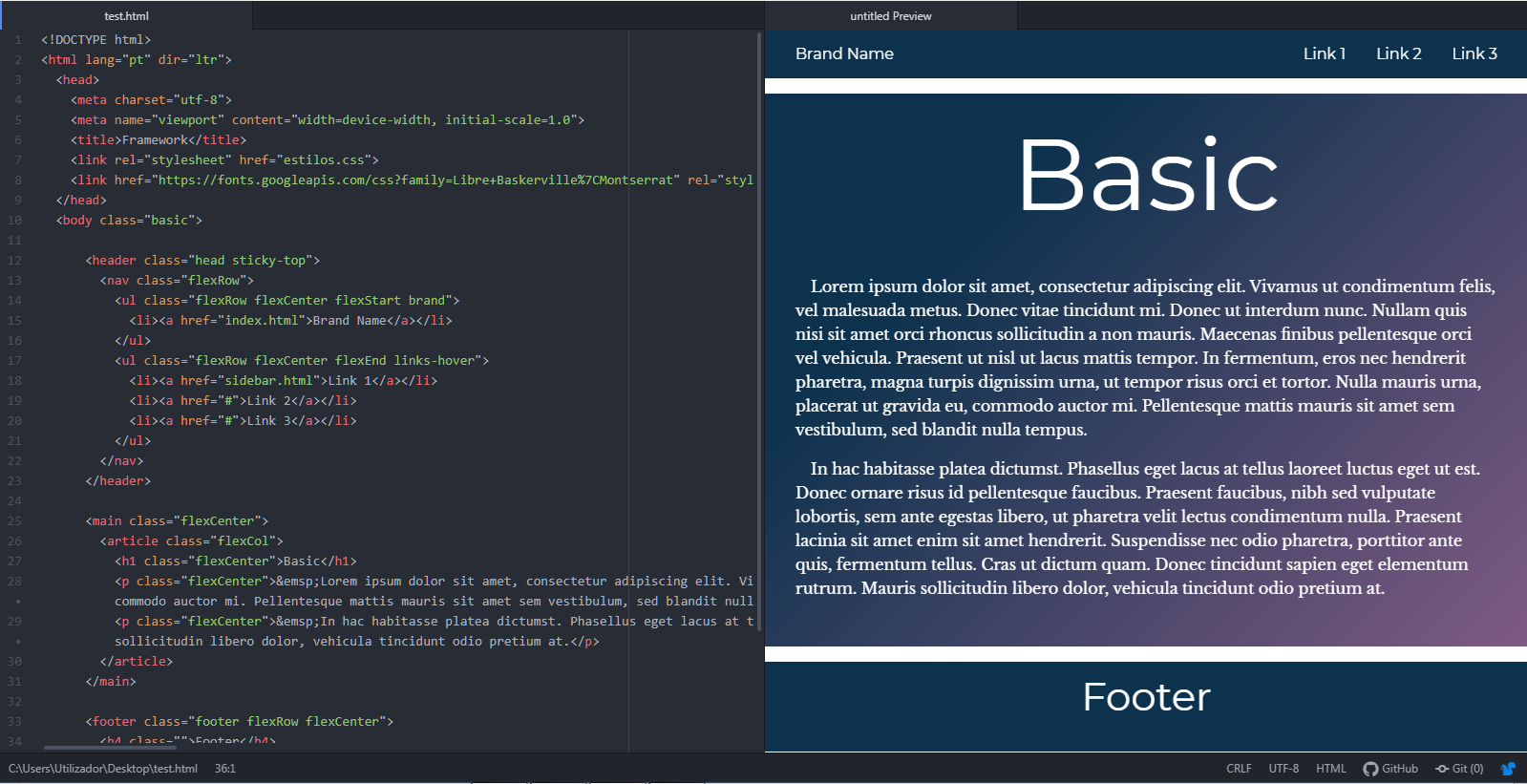Click the editor horizontal scrollbar thumb

[110, 748]
